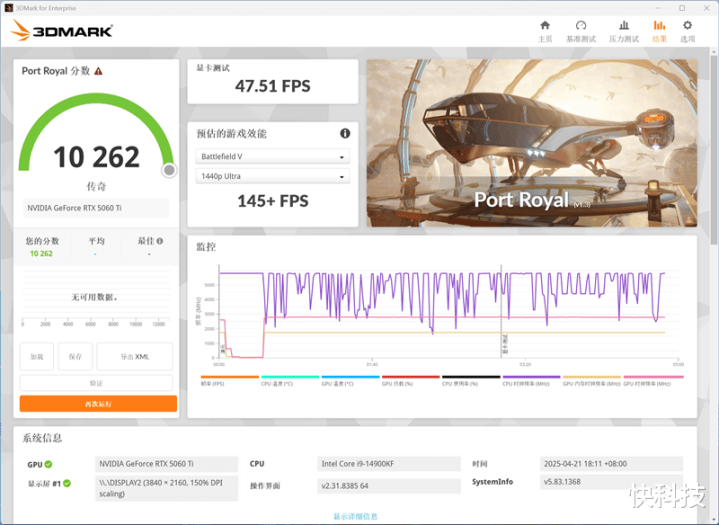Click 3DMark app icon in title bar

point(9,8)
